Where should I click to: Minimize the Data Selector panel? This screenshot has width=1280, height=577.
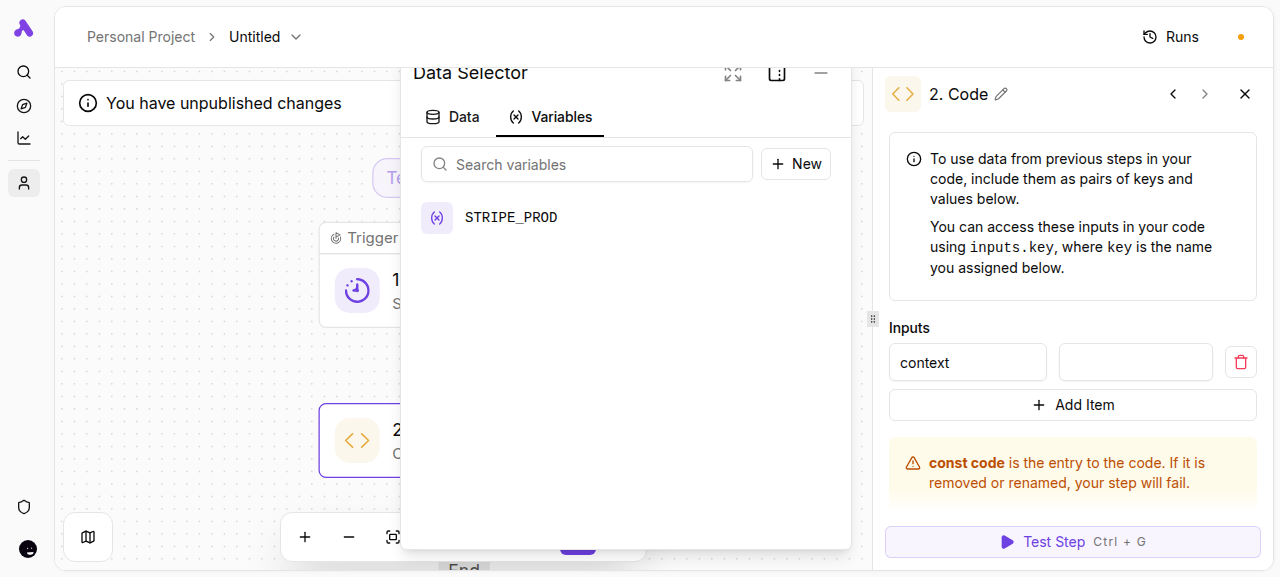point(821,73)
